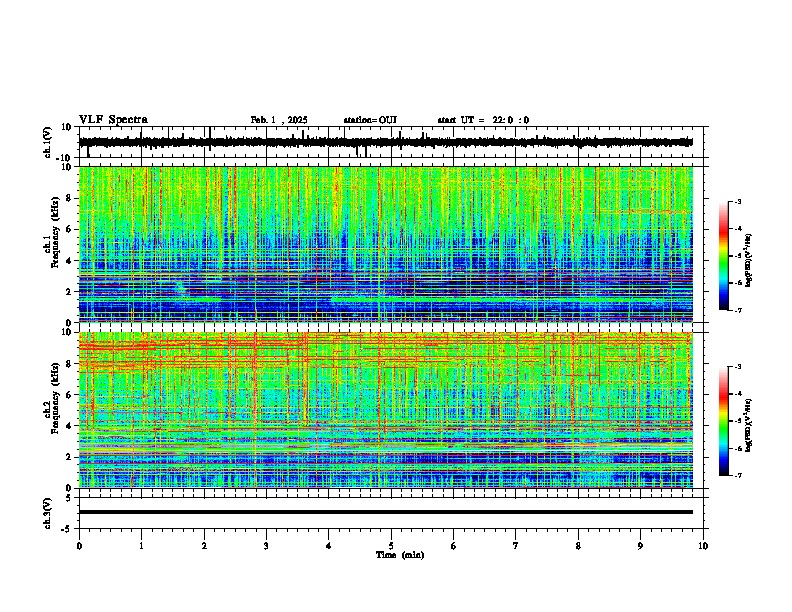Viewport: 792px width, 612px height.
Task: Click time axis tick label "7"
Action: (x=516, y=546)
